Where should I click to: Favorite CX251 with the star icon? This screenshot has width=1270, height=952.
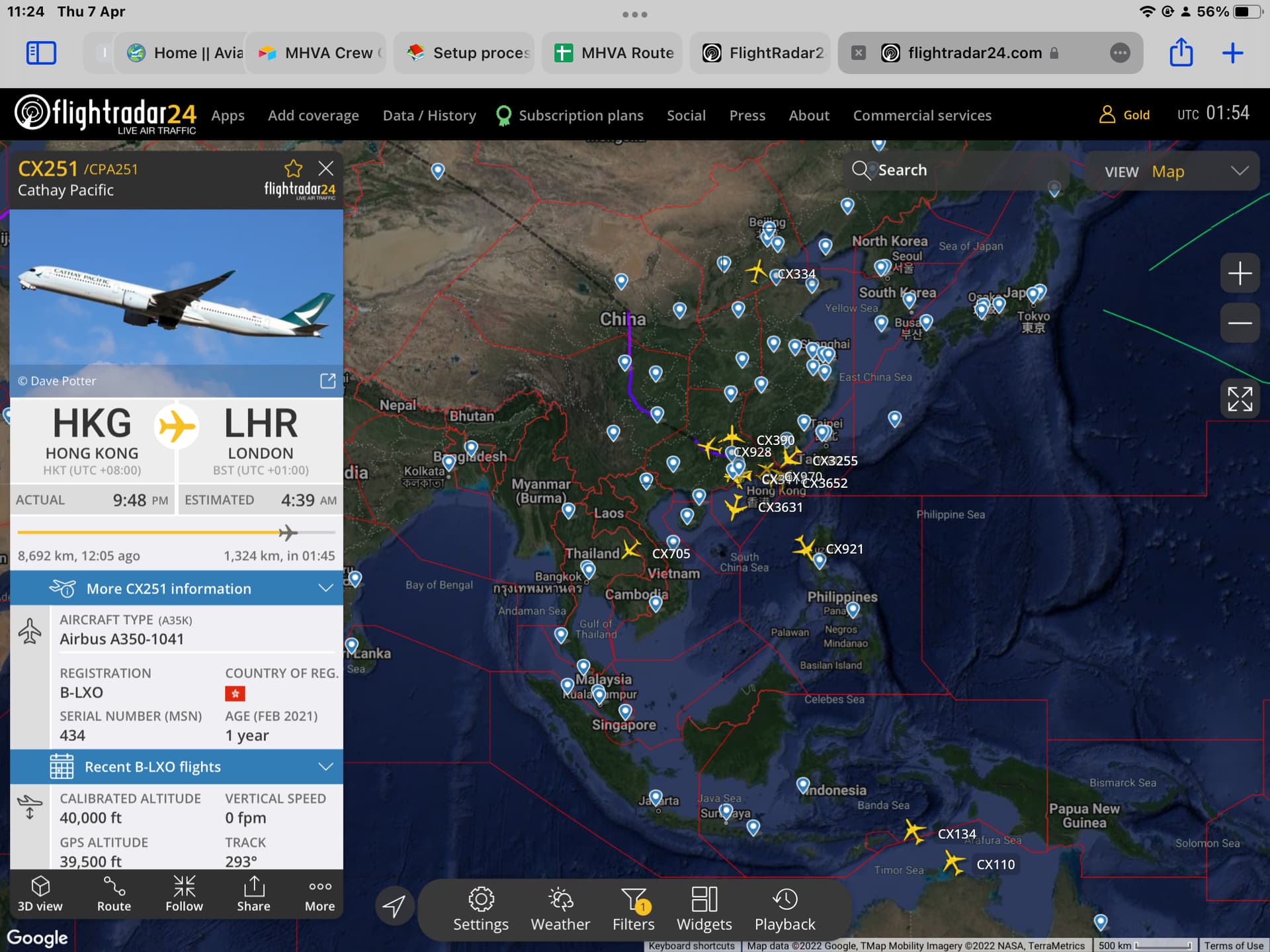click(293, 169)
